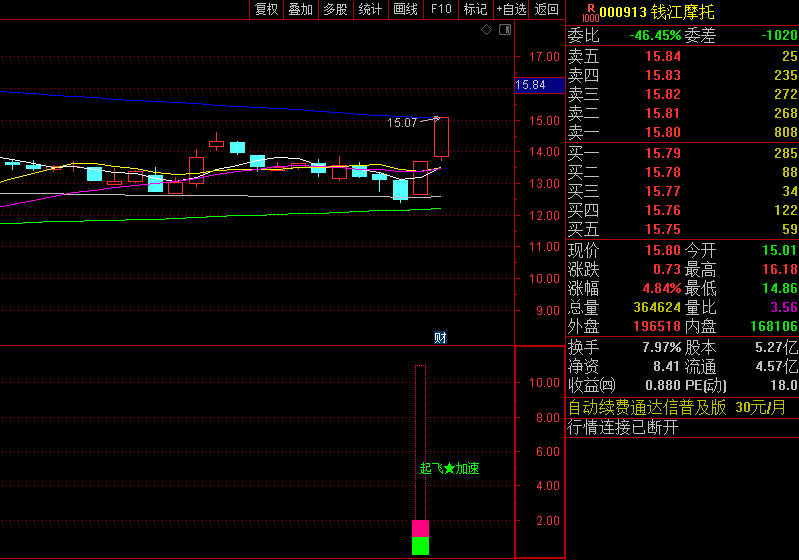This screenshot has height=560, width=799.
Task: Click 返回 to go back
Action: tap(547, 9)
